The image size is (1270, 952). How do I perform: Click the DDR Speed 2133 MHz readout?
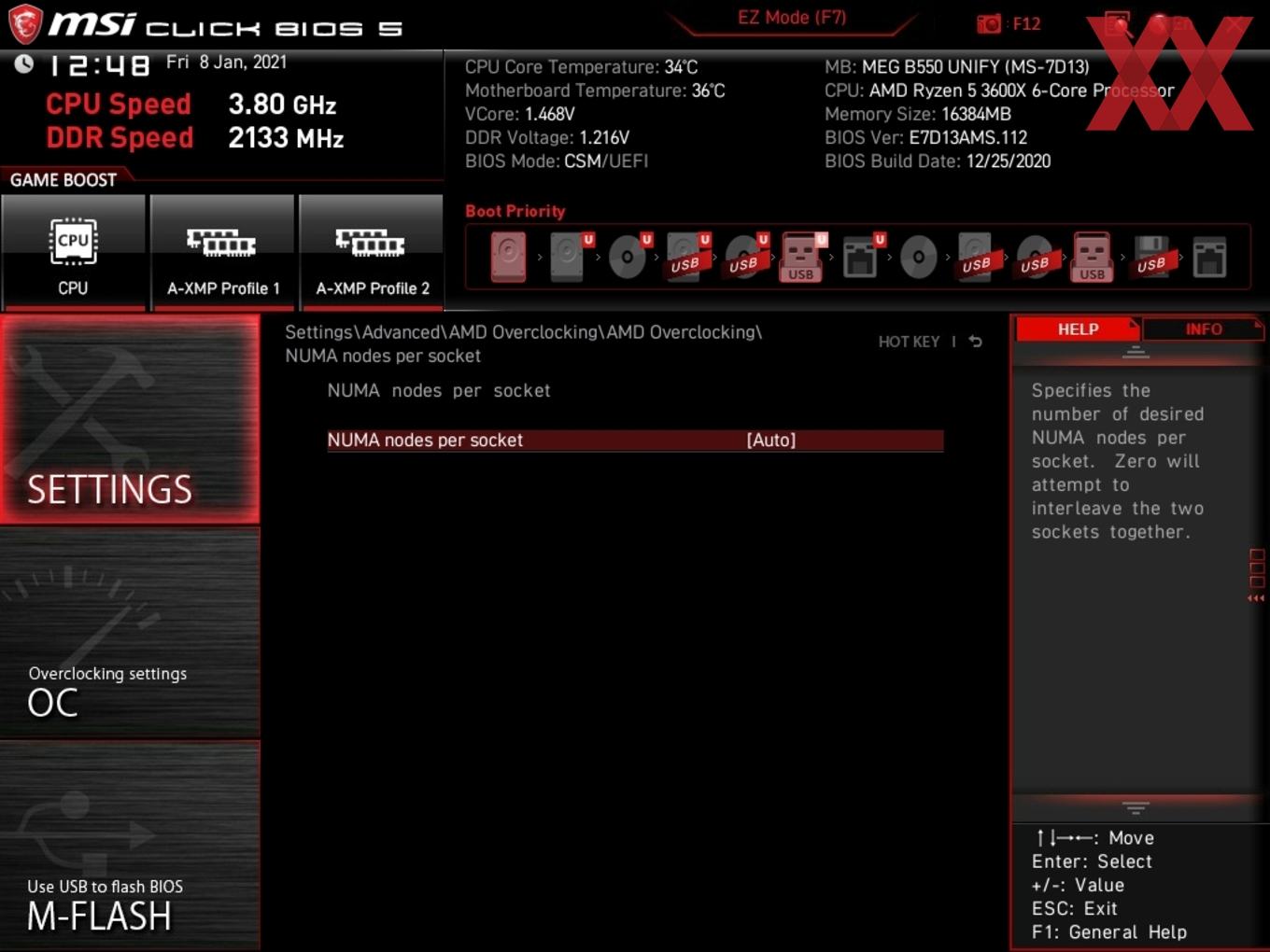pyautogui.click(x=194, y=137)
